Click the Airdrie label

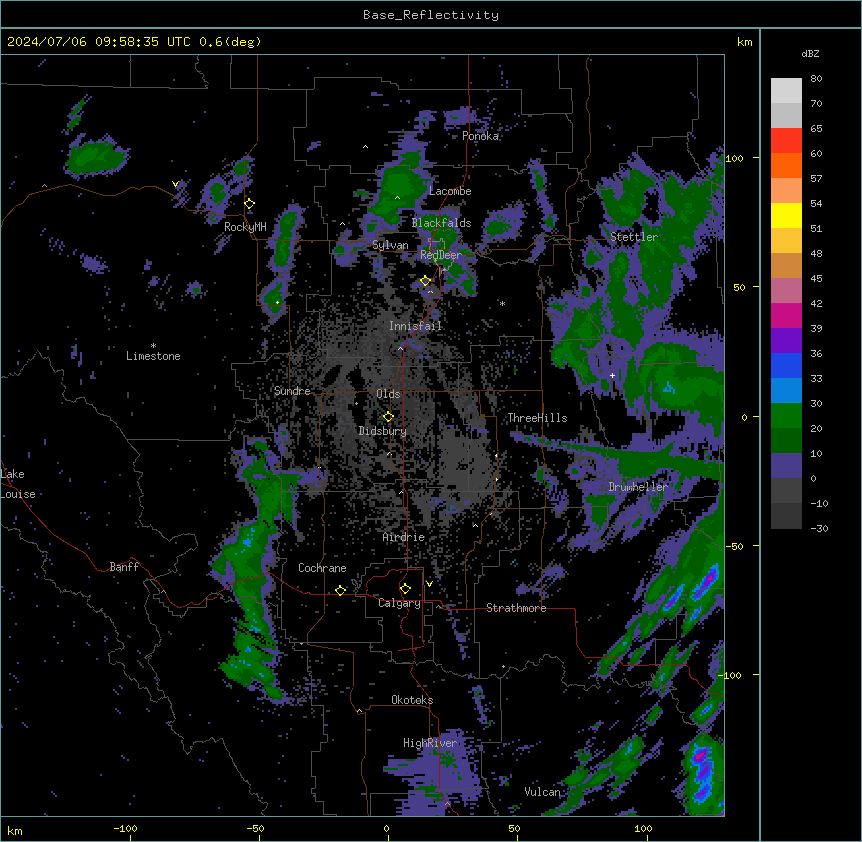pyautogui.click(x=404, y=537)
